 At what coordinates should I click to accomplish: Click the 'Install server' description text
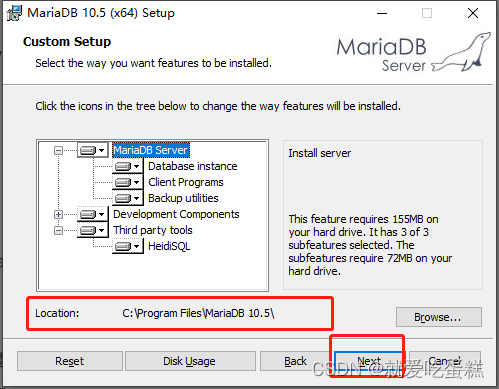click(x=320, y=153)
